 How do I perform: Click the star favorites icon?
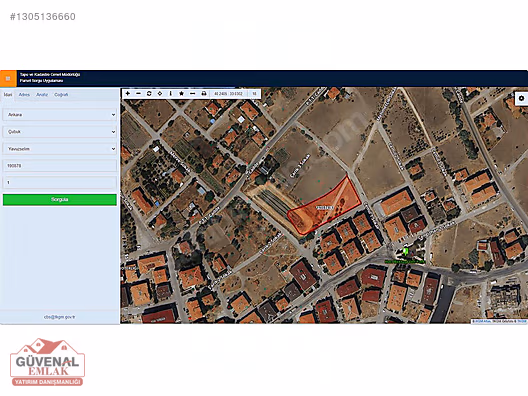pyautogui.click(x=182, y=94)
